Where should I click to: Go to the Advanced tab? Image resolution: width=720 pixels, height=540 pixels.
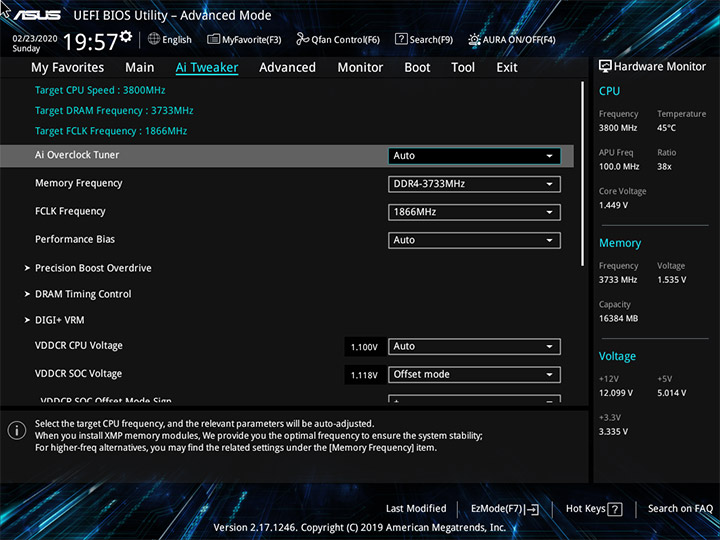click(x=287, y=68)
